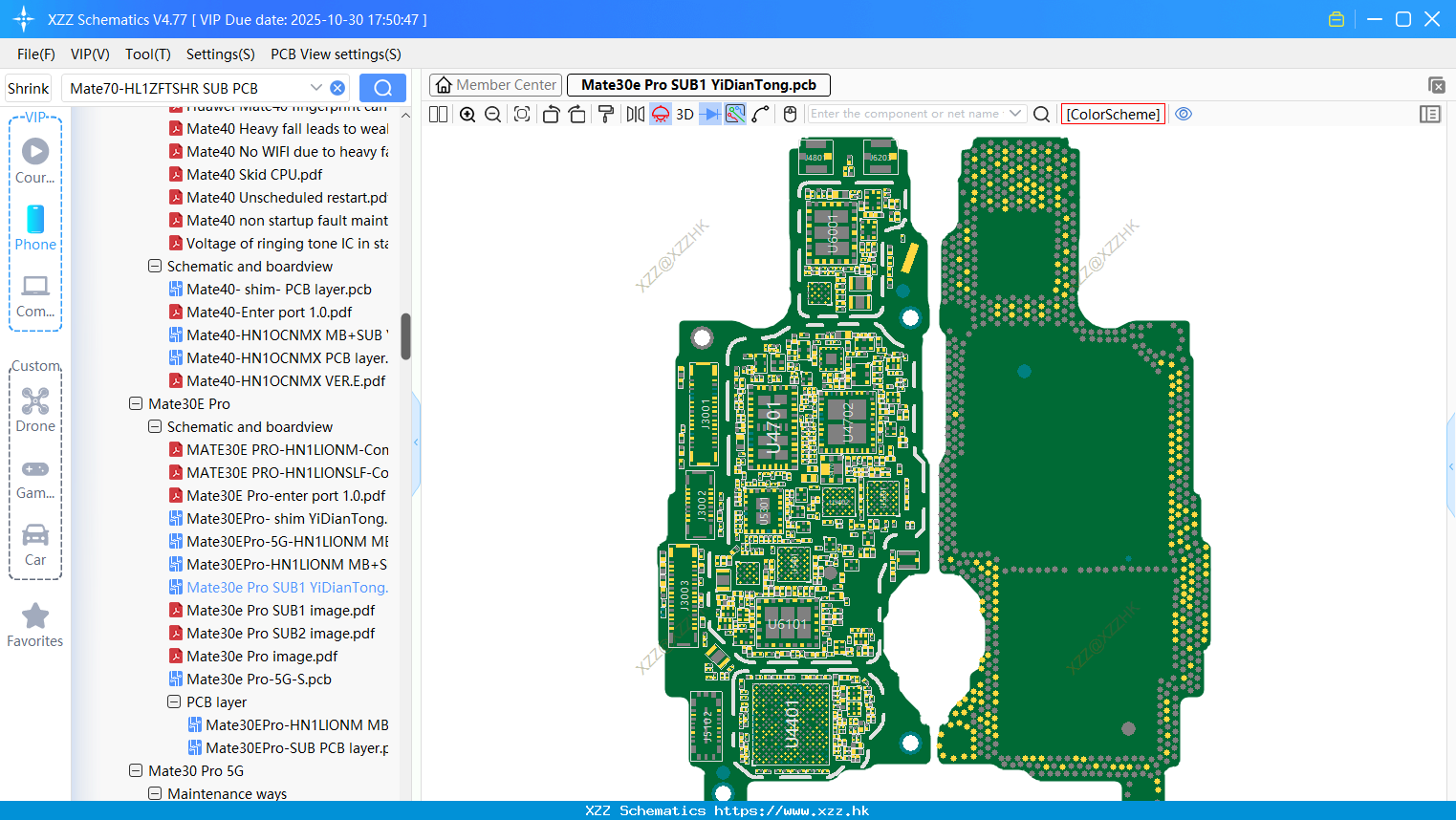Collapse the PCB layer node
Screen dimensions: 1456x820
(x=174, y=701)
